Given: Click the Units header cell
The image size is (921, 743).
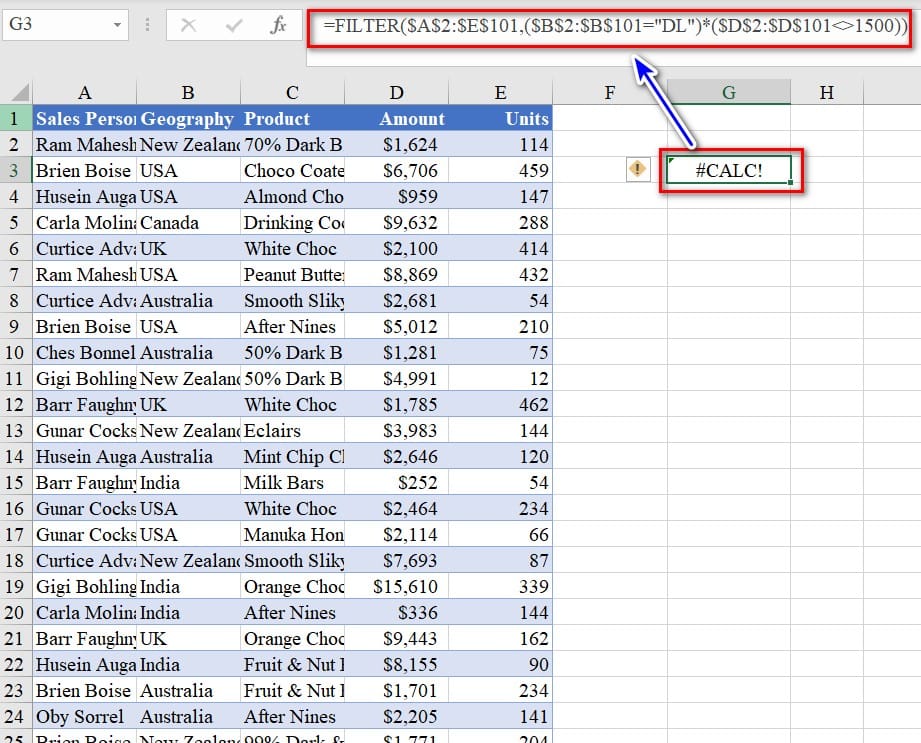Looking at the screenshot, I should [501, 118].
